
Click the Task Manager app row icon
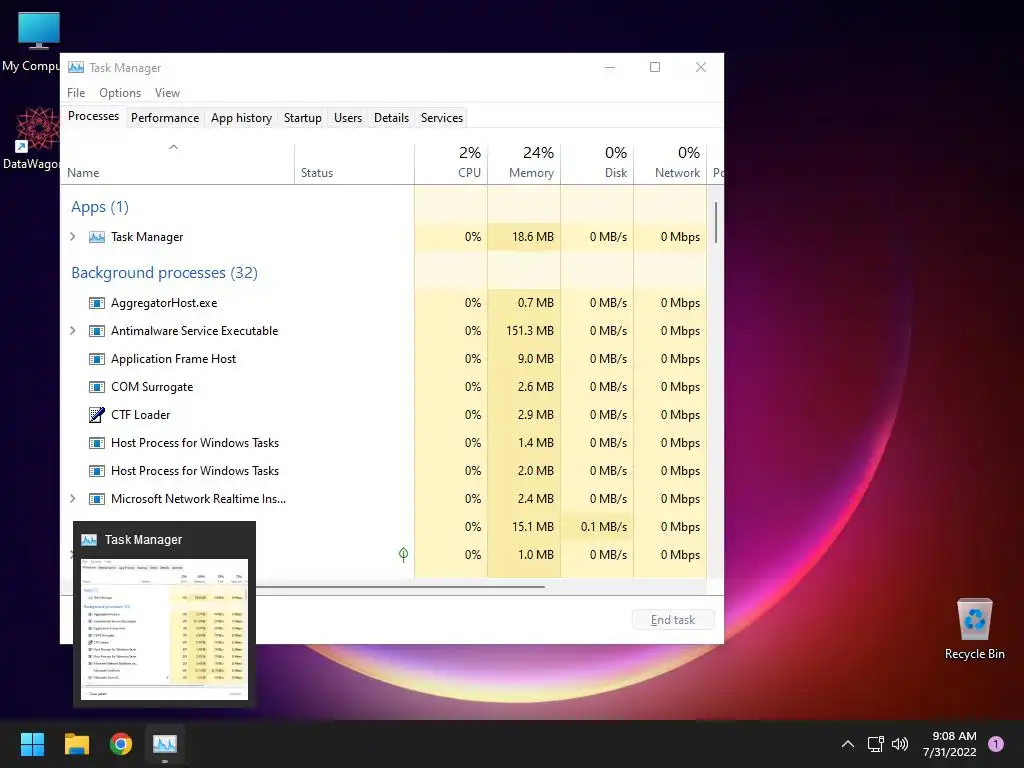[97, 237]
